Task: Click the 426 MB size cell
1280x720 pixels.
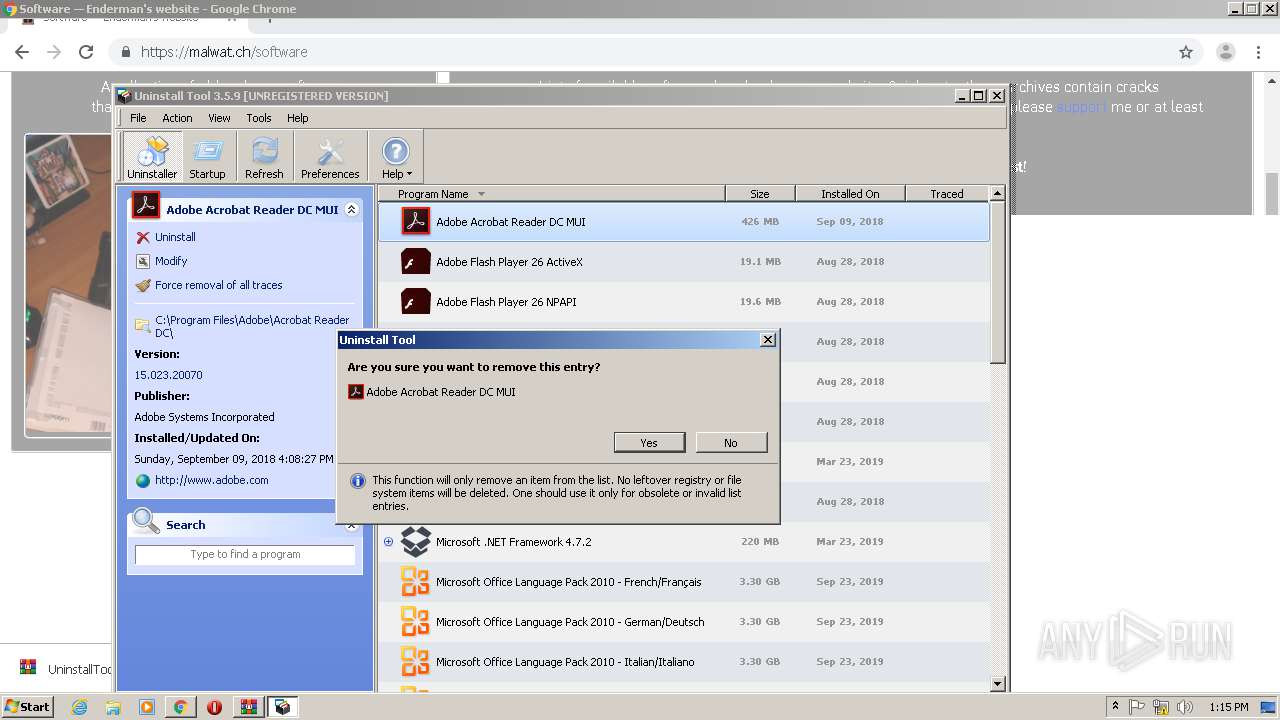Action: click(760, 222)
